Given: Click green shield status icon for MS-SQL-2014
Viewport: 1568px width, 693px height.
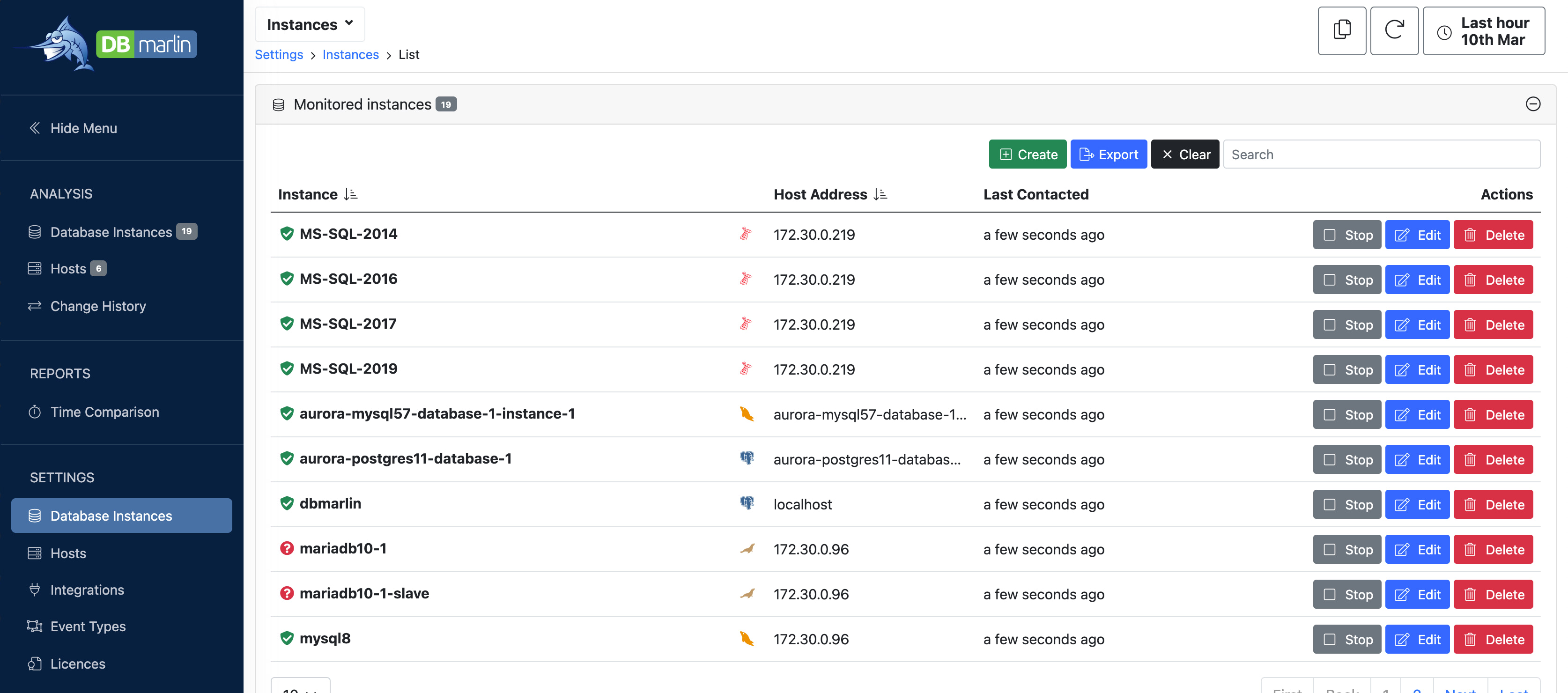Looking at the screenshot, I should click(287, 234).
